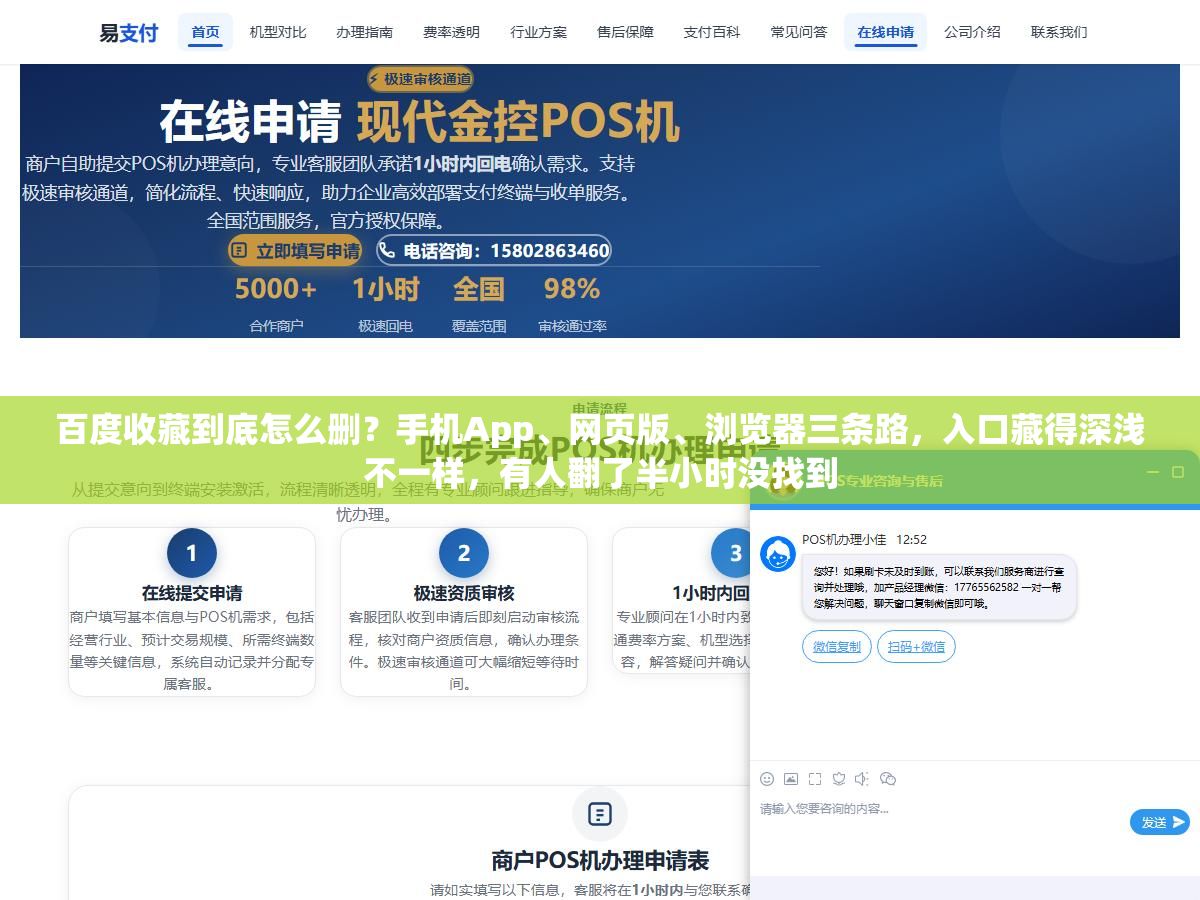Click the 5000+ 合作商户 statistic
The image size is (1200, 900).
[x=276, y=304]
